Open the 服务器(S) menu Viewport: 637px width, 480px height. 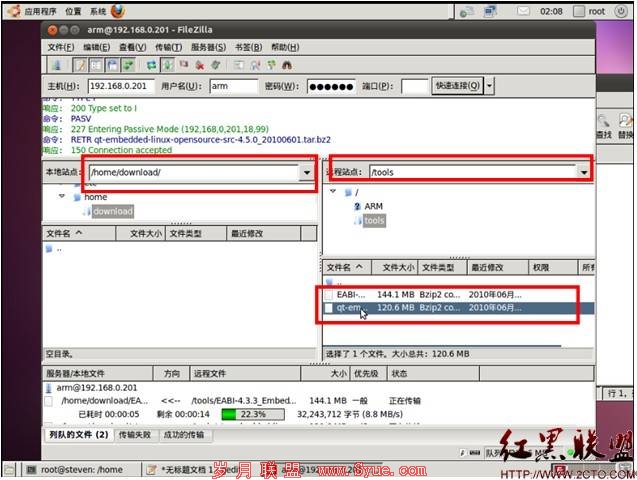click(208, 47)
